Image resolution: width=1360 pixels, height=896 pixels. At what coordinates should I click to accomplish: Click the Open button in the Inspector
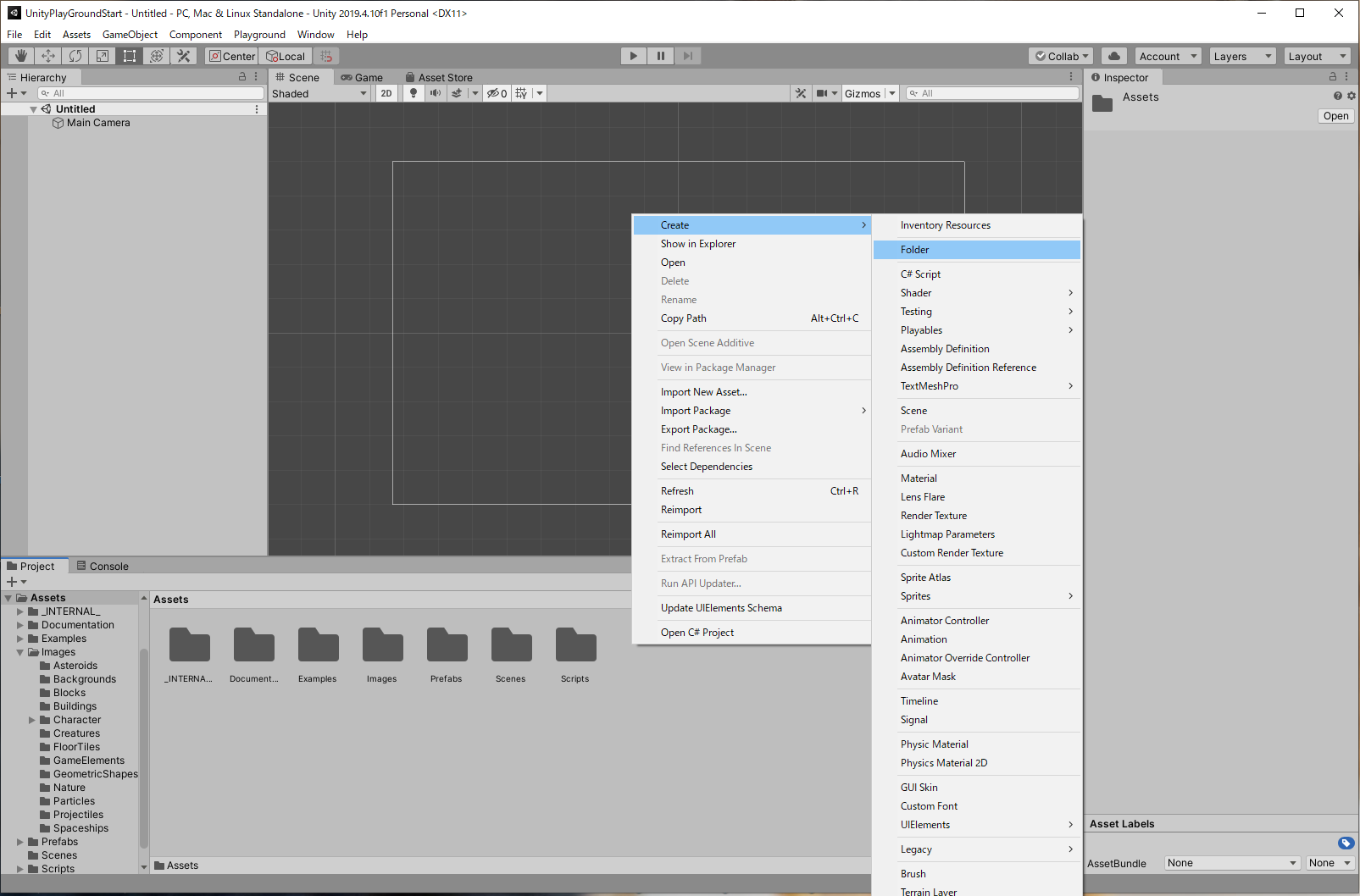(x=1336, y=116)
